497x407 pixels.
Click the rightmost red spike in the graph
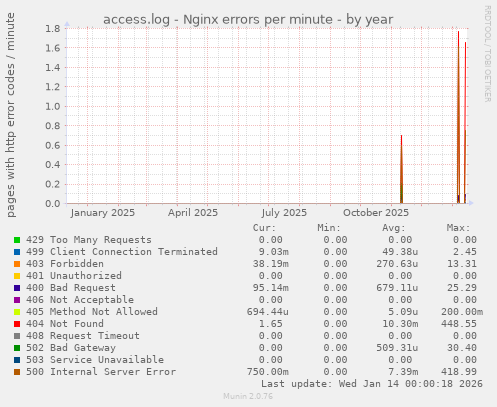coord(465,122)
